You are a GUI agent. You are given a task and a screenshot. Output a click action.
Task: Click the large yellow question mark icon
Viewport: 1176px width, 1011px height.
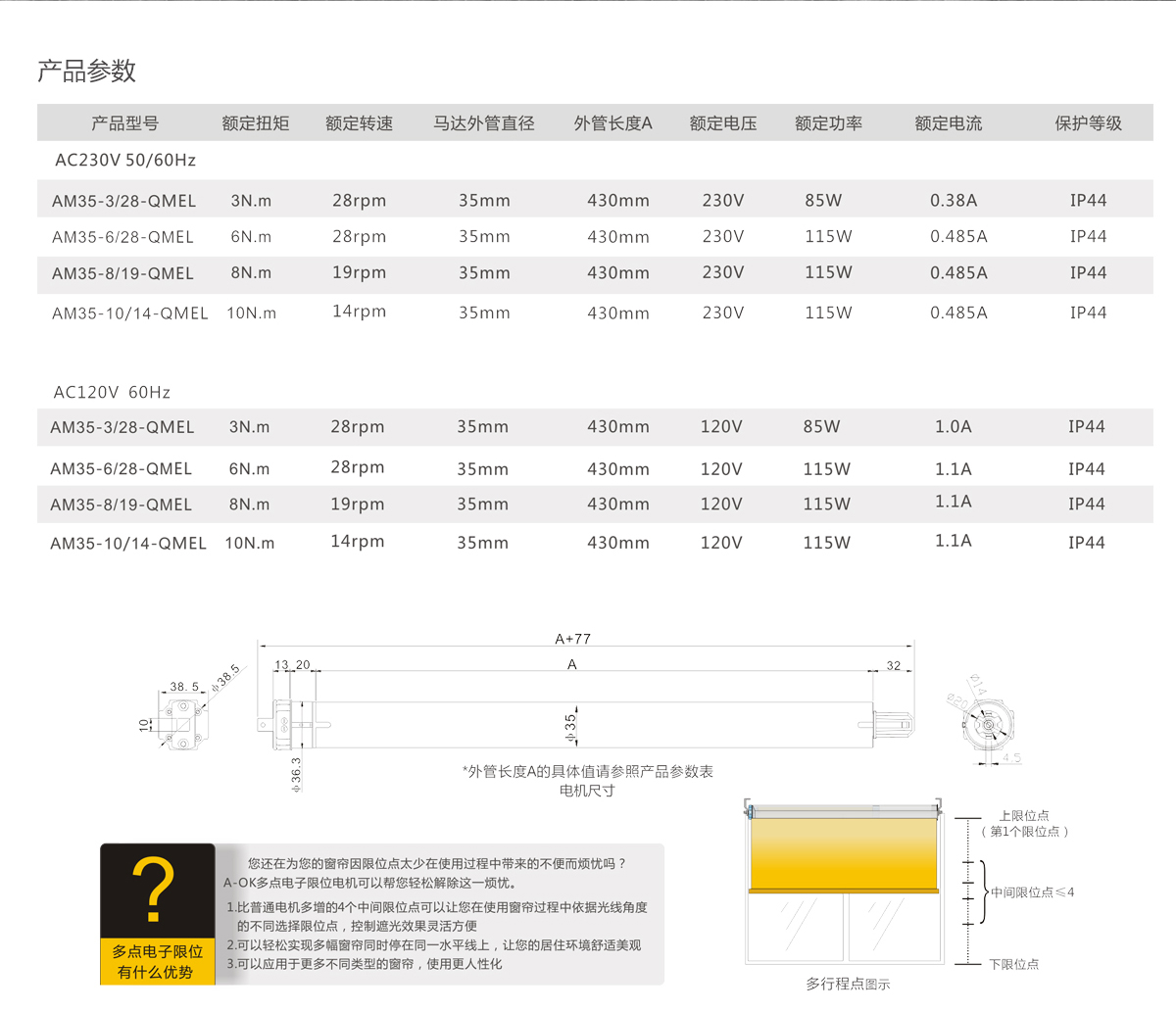pyautogui.click(x=155, y=890)
